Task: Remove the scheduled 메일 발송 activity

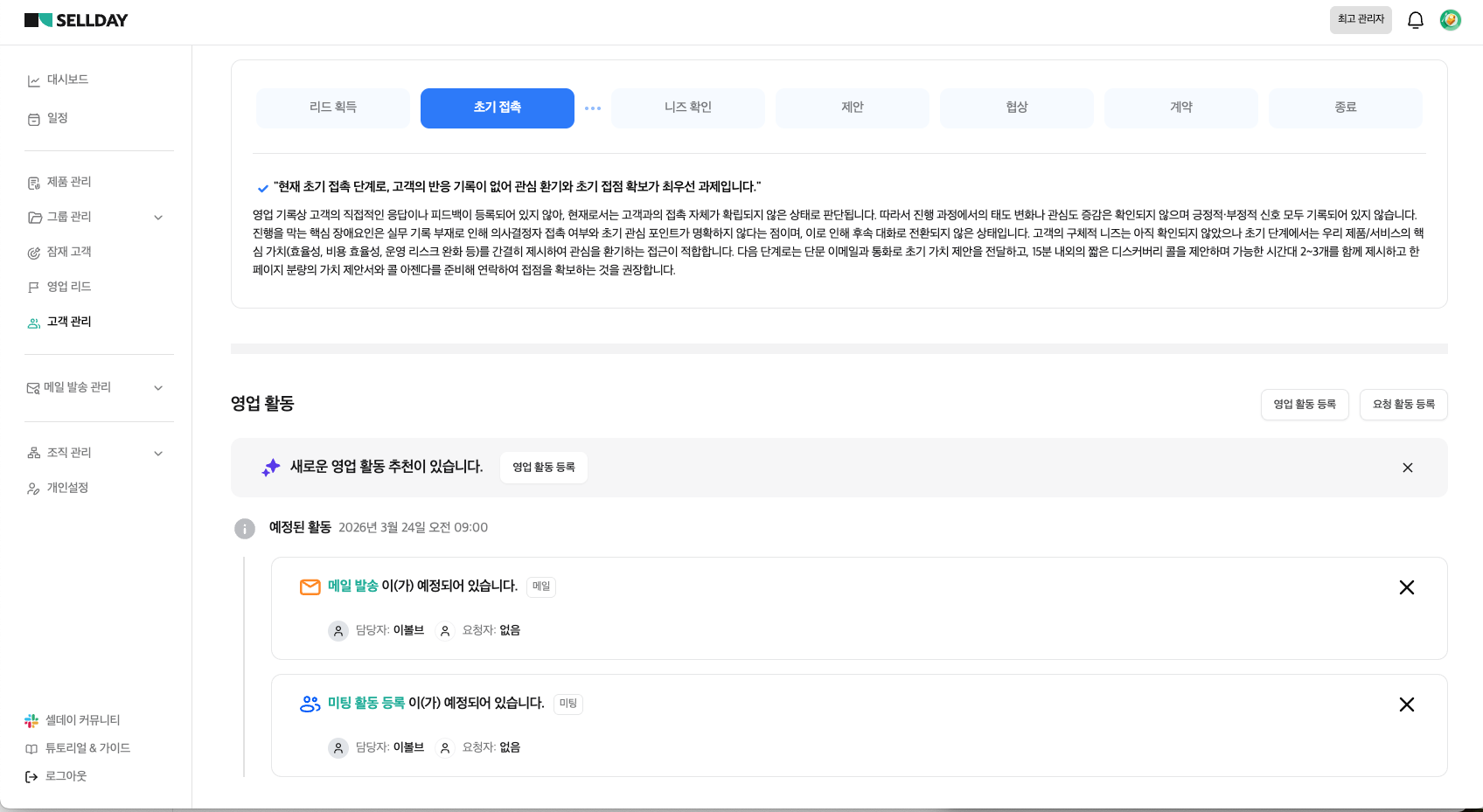Action: [x=1407, y=587]
